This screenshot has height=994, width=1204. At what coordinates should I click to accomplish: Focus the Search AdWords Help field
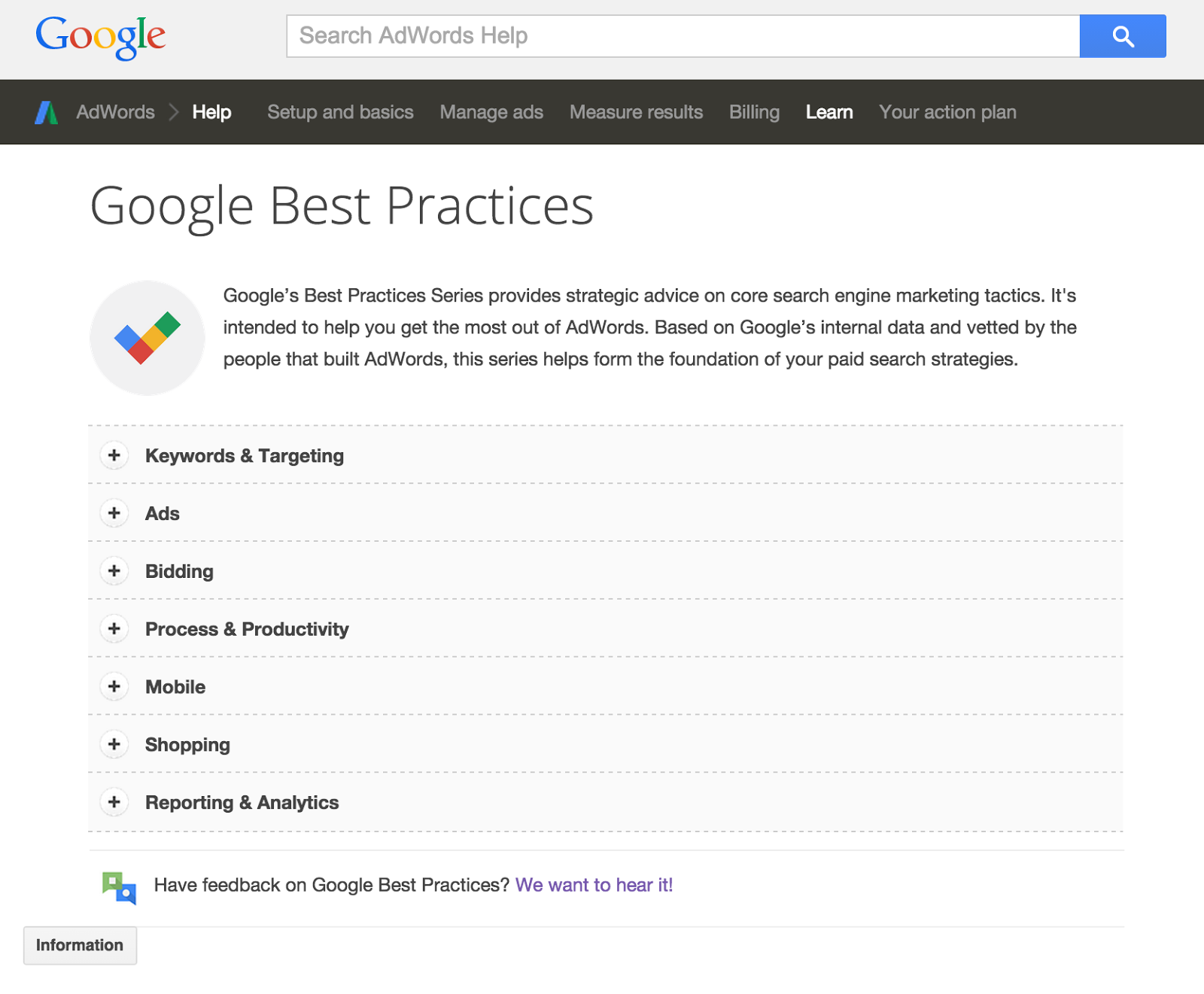683,36
